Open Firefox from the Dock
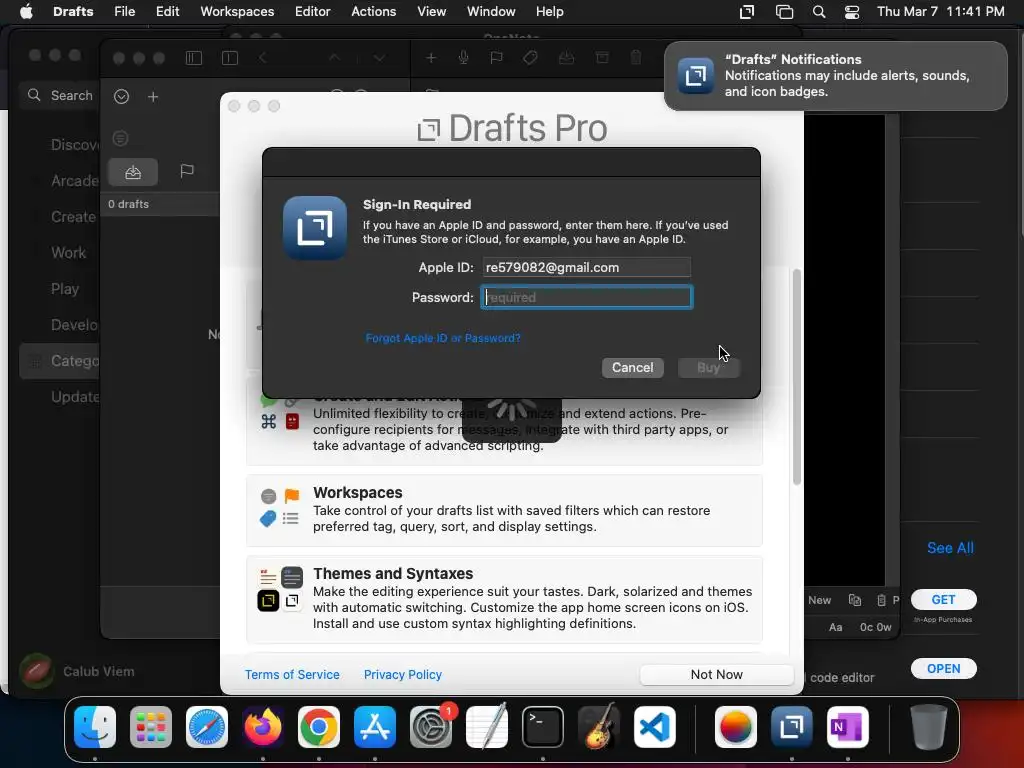 pos(263,727)
